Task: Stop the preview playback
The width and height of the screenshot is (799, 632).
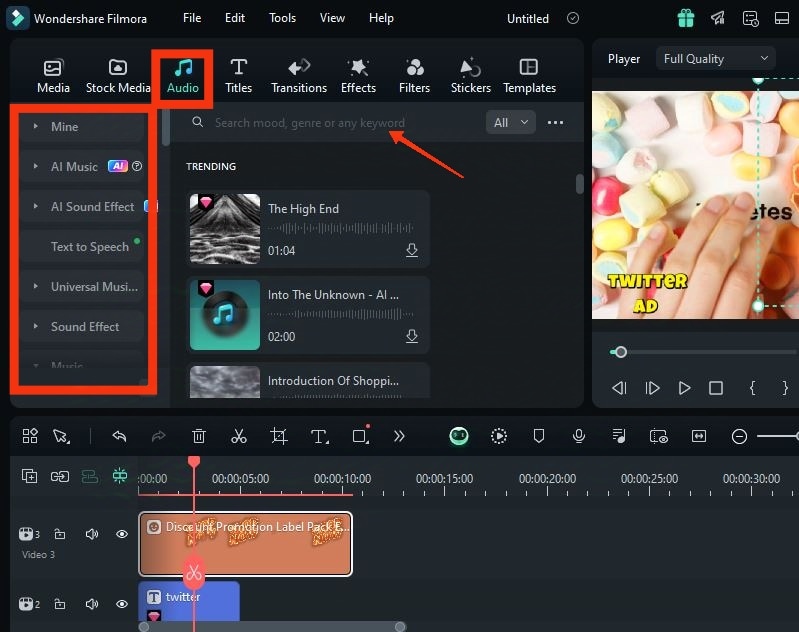Action: point(716,388)
